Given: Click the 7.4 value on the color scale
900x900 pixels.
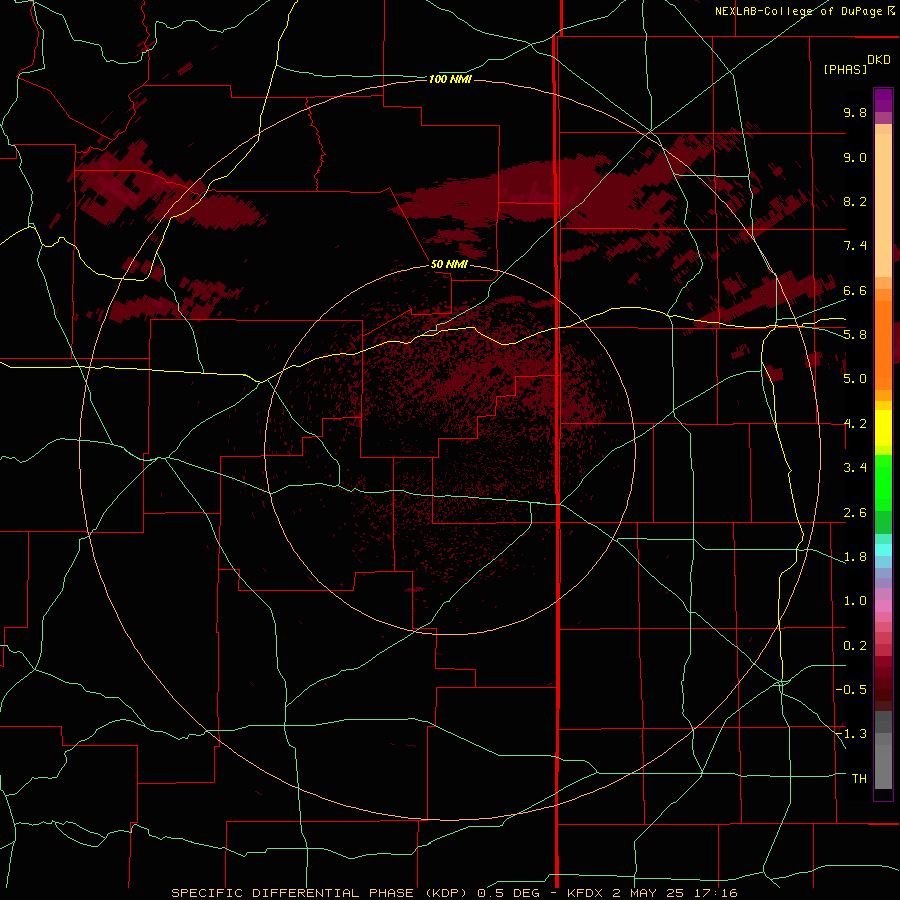Looking at the screenshot, I should click(855, 246).
